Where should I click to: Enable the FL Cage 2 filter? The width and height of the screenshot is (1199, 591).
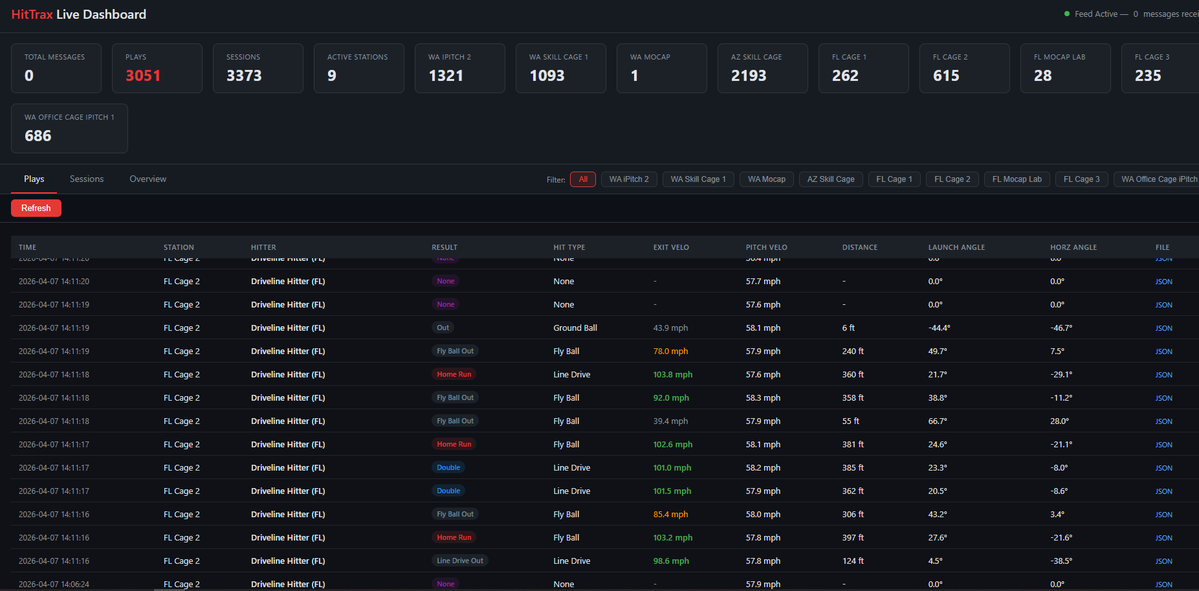pyautogui.click(x=951, y=179)
